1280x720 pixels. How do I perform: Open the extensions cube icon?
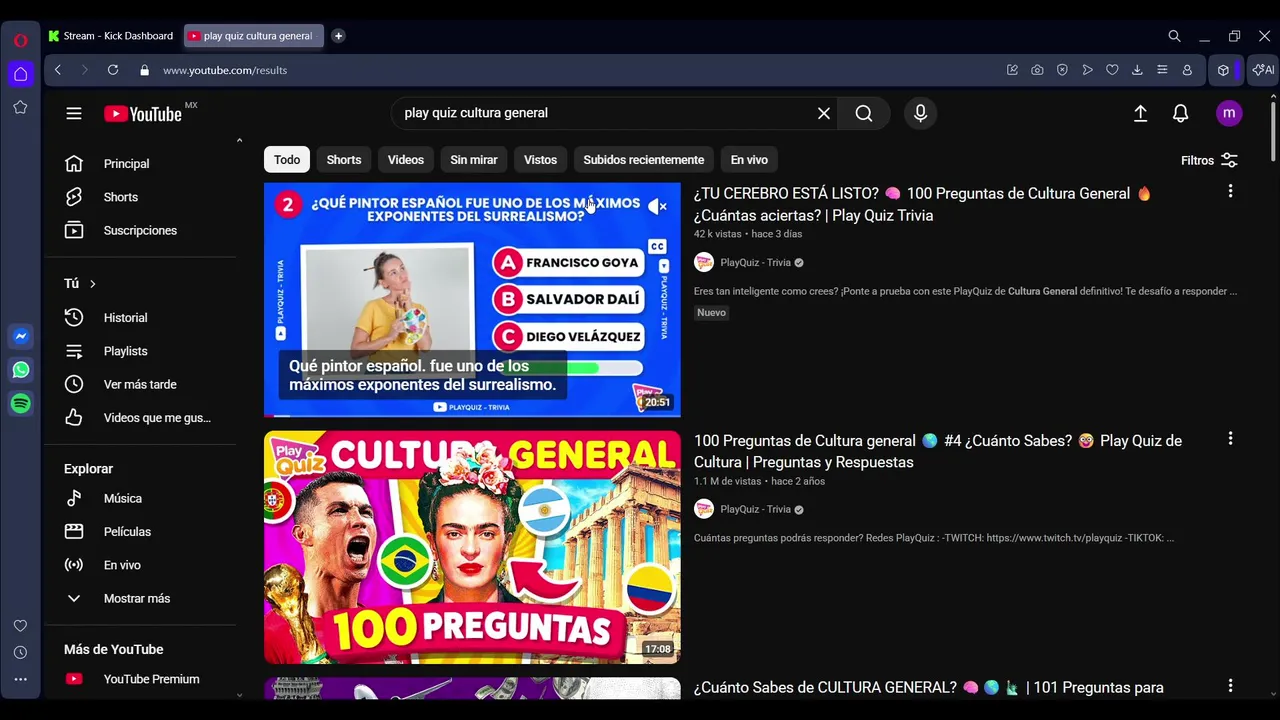(x=1223, y=70)
